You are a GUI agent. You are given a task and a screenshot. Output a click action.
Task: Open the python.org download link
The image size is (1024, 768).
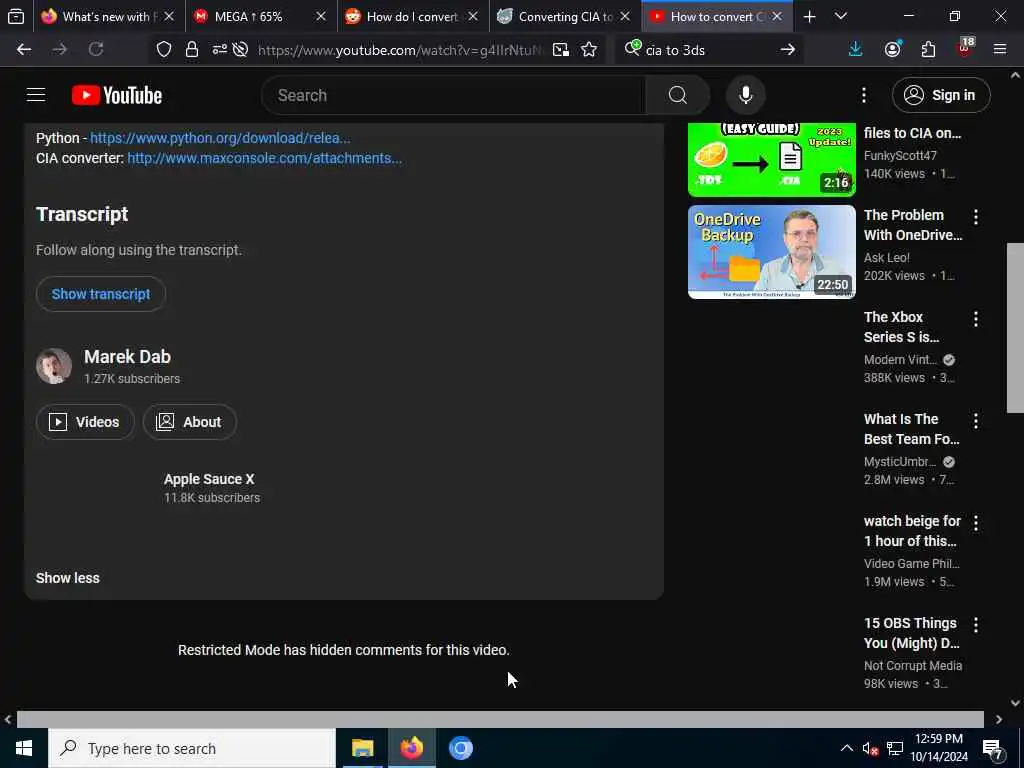point(220,138)
